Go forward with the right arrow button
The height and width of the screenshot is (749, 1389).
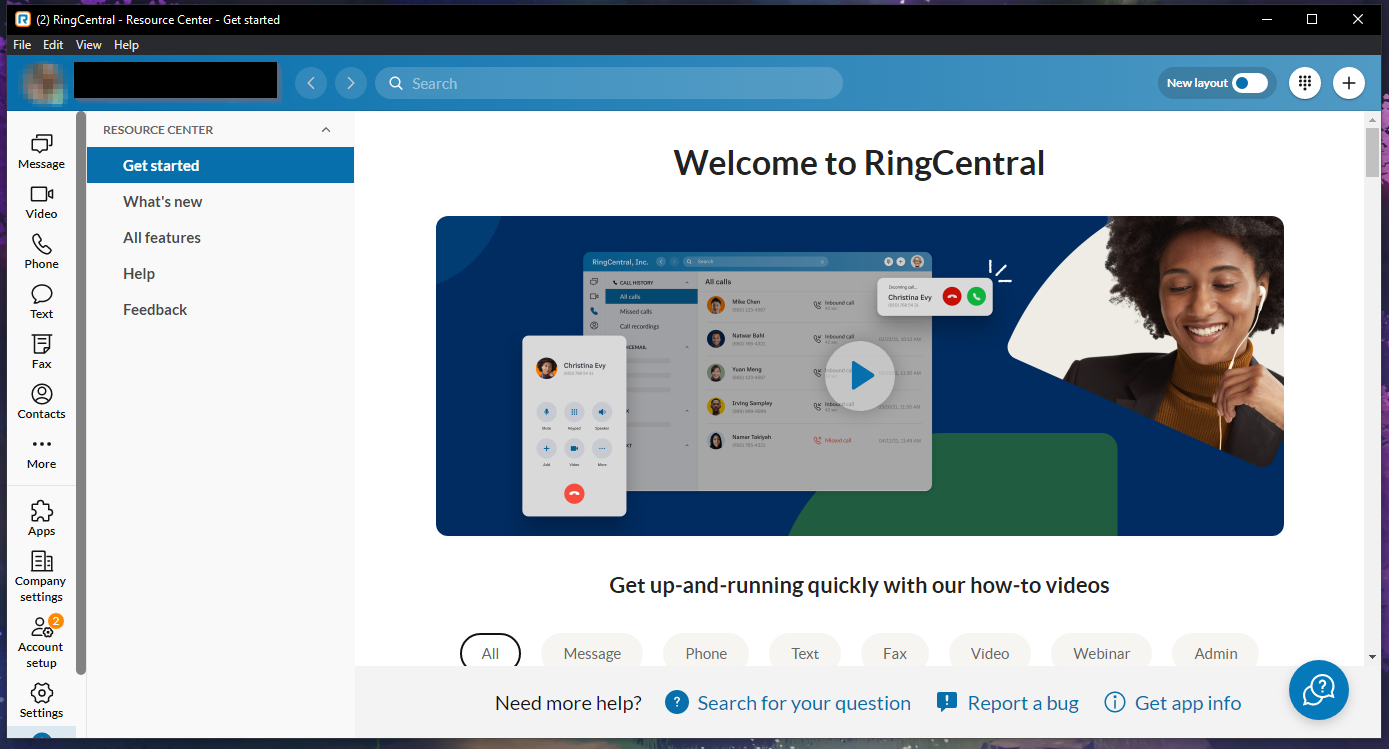351,83
